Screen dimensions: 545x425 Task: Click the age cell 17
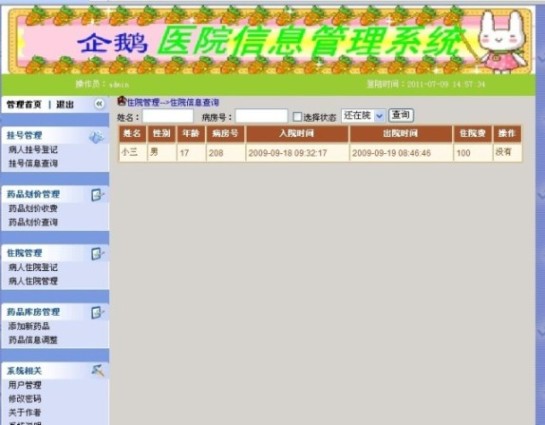coord(191,152)
